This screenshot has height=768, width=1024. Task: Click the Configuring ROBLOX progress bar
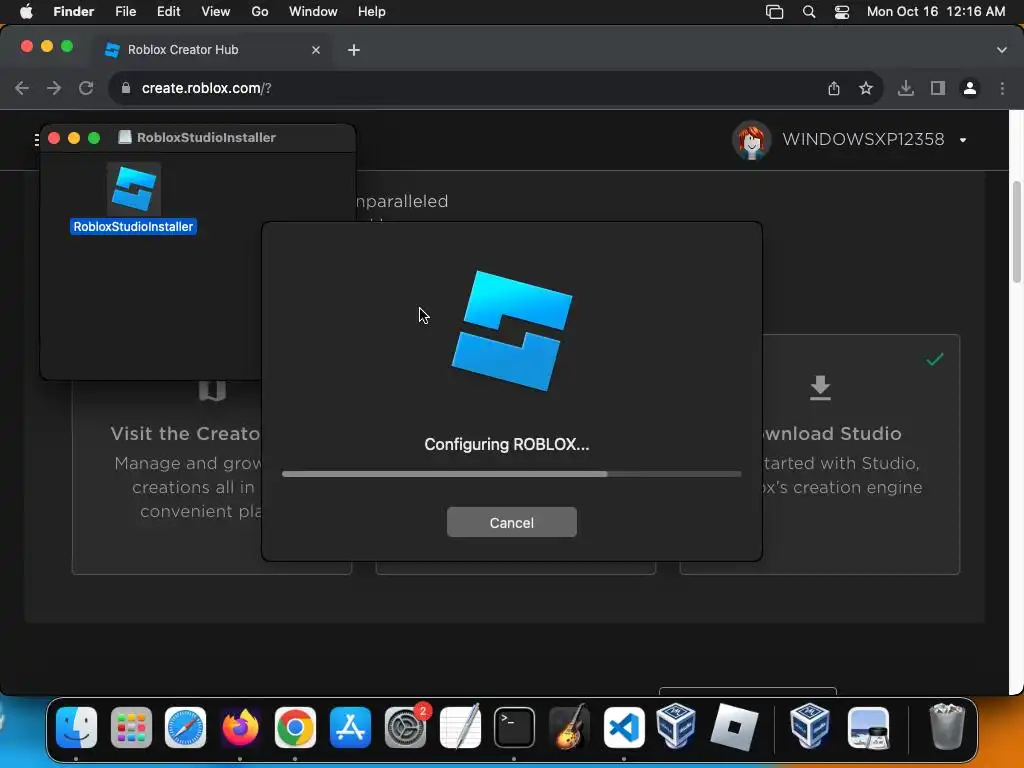point(511,474)
